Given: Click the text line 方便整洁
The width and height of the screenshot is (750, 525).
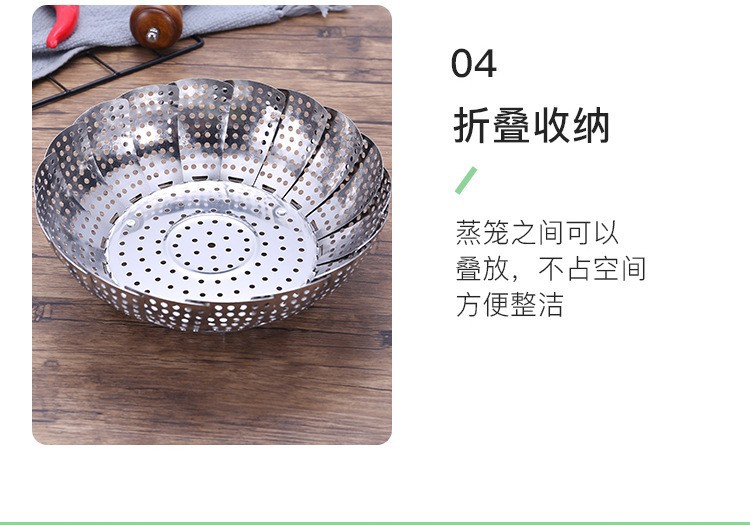Looking at the screenshot, I should pos(509,305).
